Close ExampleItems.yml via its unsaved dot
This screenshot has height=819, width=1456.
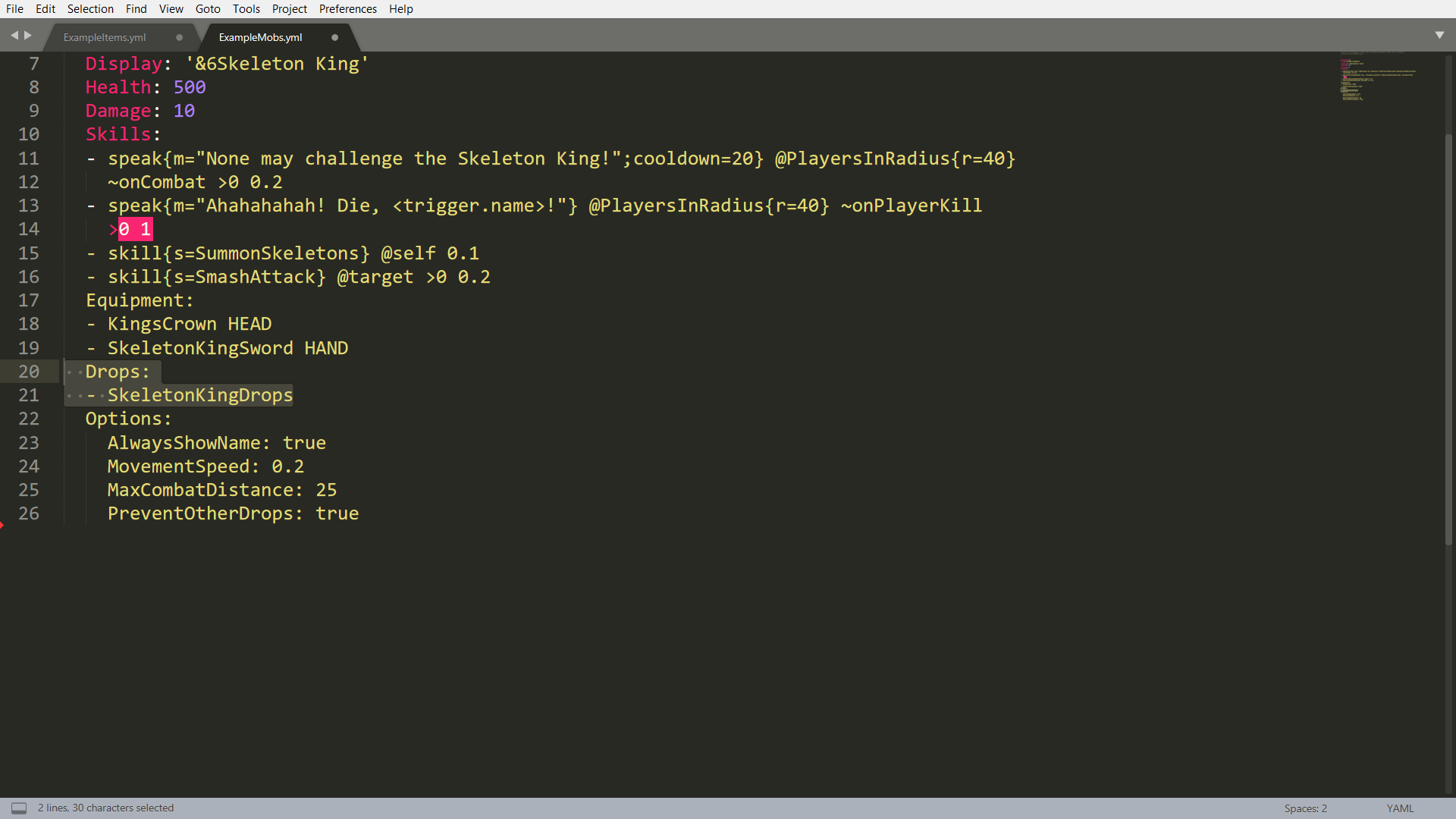(180, 37)
